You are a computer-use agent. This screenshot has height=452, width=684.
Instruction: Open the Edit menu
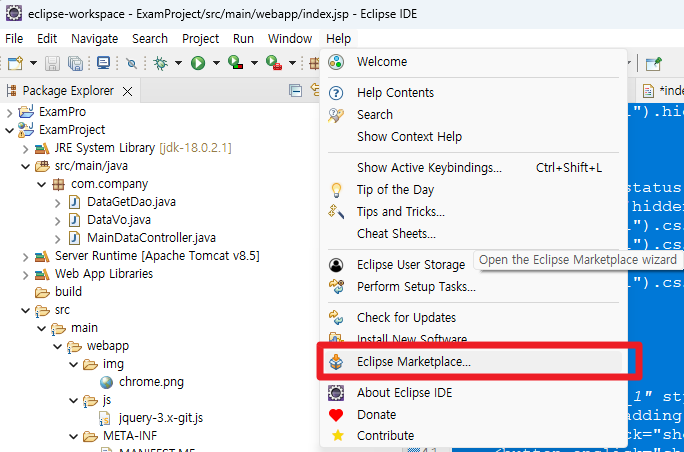click(x=47, y=39)
